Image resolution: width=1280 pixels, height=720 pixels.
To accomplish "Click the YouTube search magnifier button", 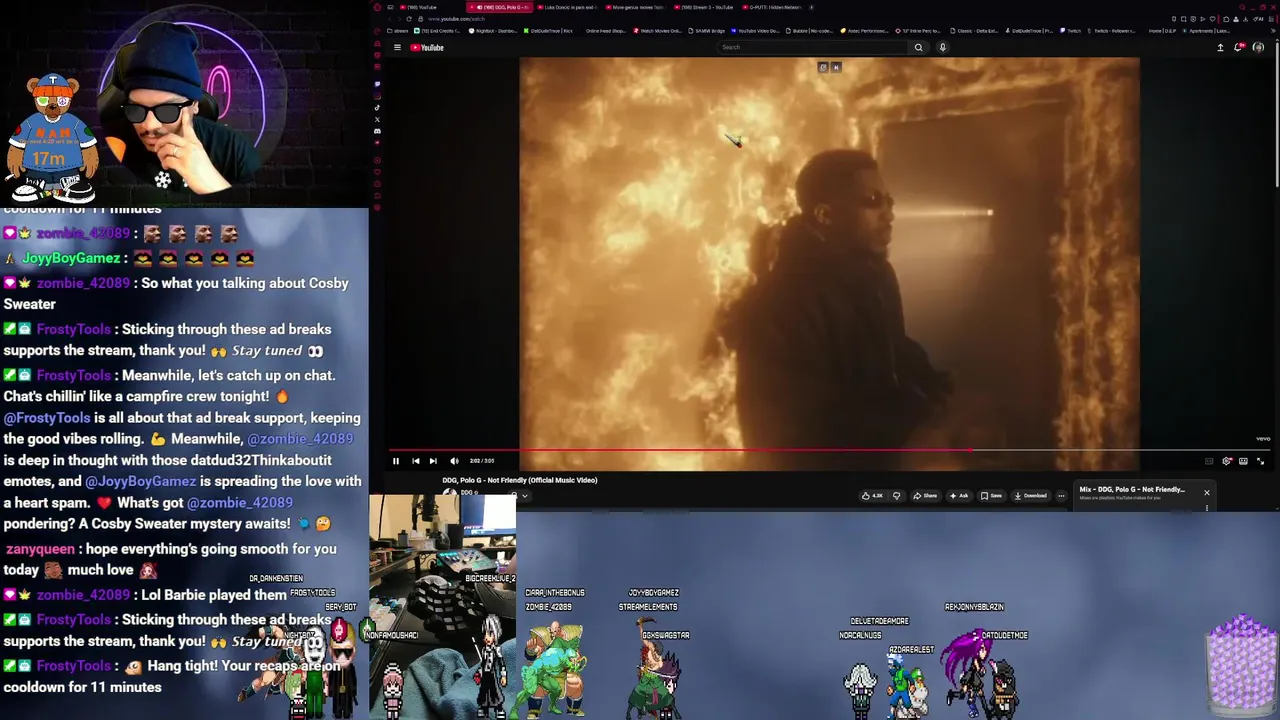I will tap(918, 47).
